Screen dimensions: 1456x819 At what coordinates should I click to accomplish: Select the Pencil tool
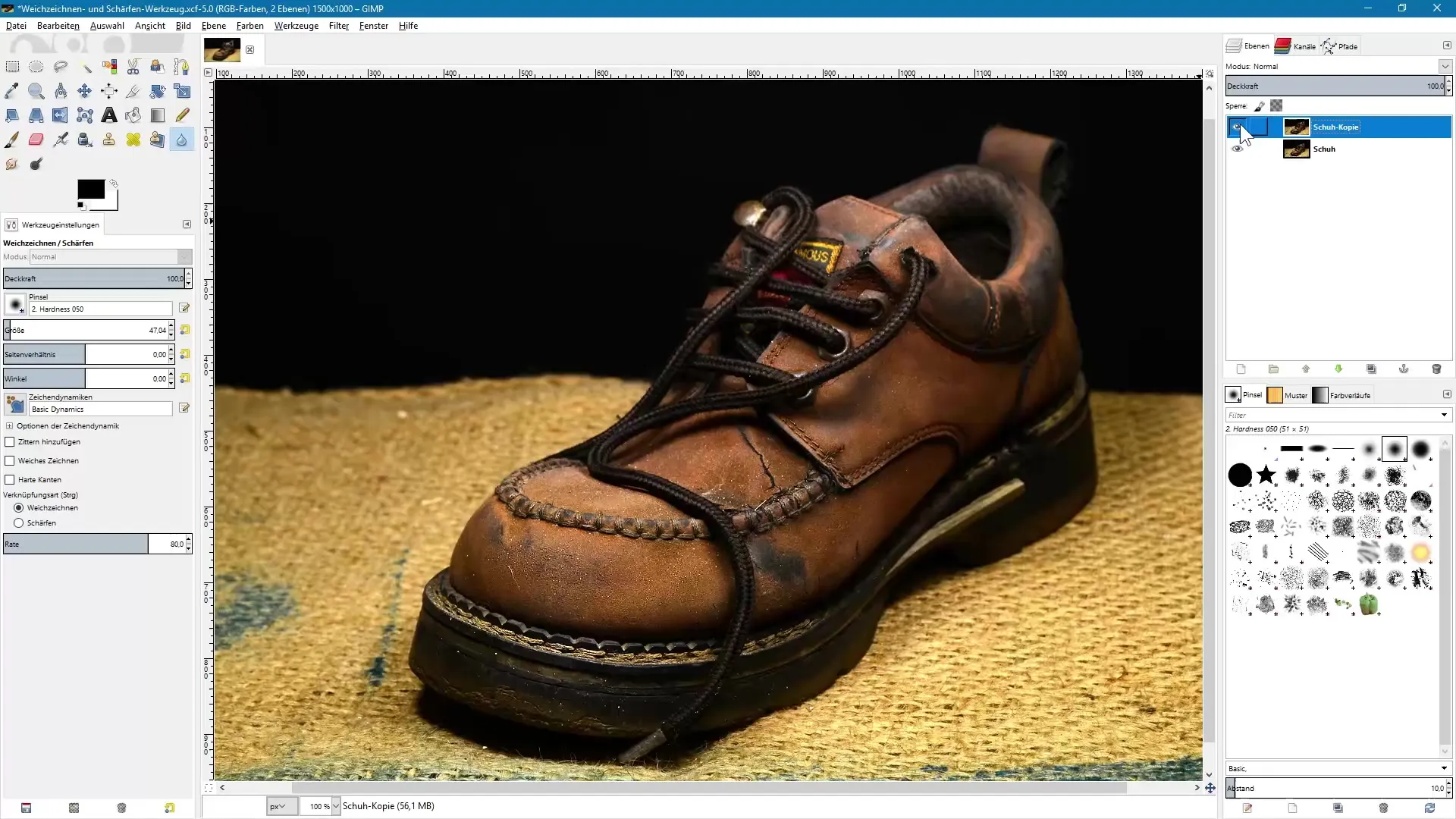tap(182, 115)
